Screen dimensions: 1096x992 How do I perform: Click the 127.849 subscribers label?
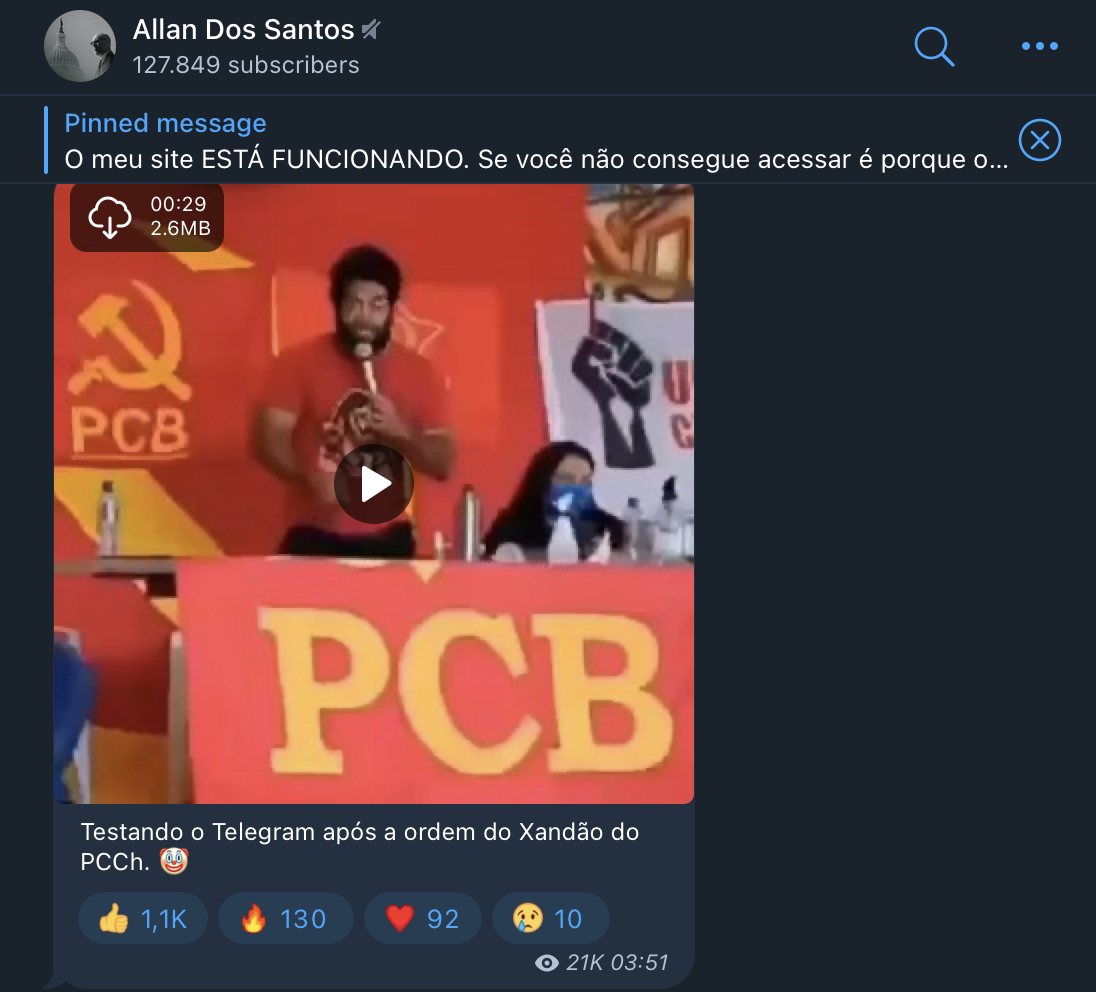[x=246, y=65]
